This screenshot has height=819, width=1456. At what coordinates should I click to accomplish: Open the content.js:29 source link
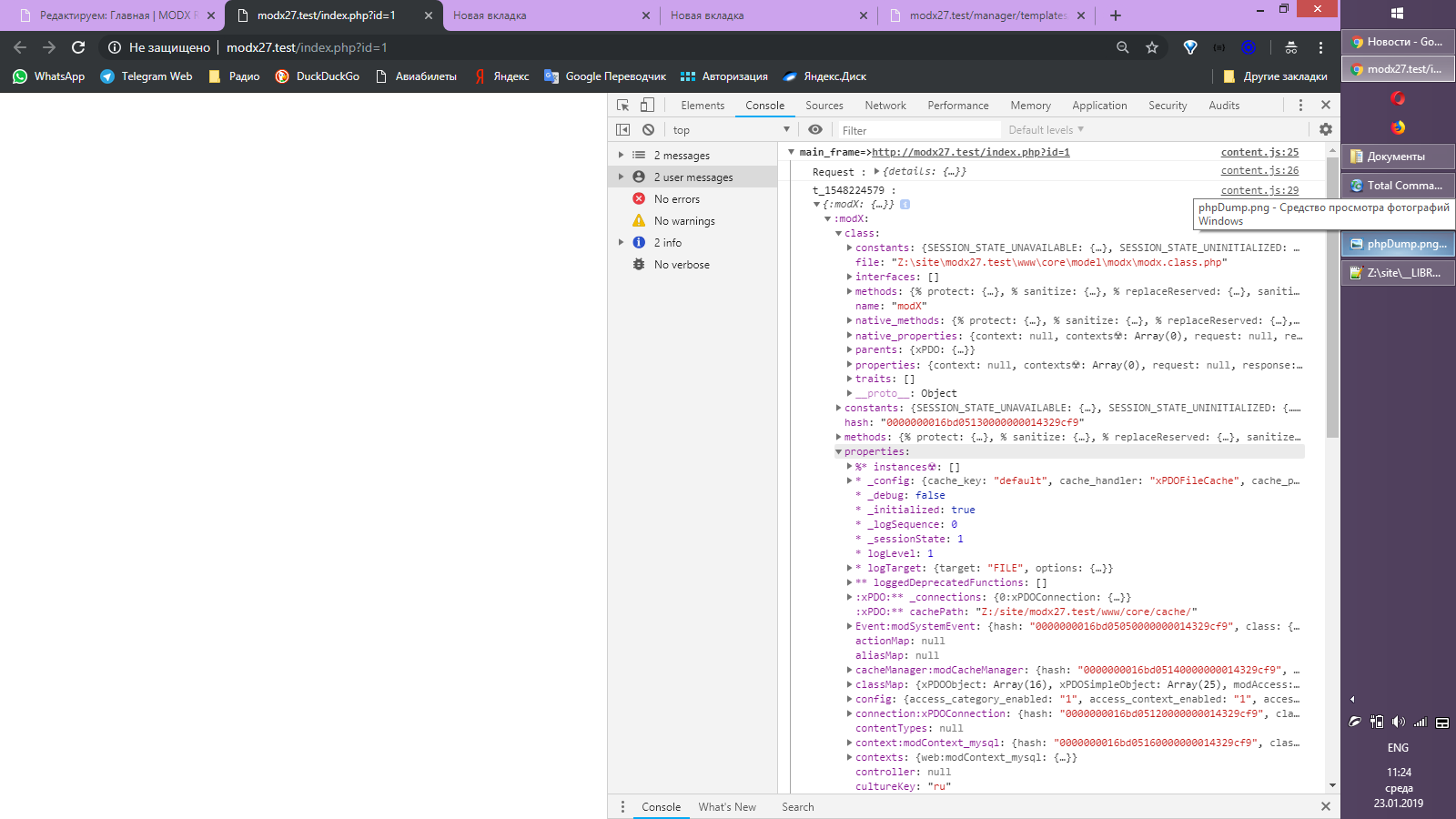pyautogui.click(x=1259, y=190)
